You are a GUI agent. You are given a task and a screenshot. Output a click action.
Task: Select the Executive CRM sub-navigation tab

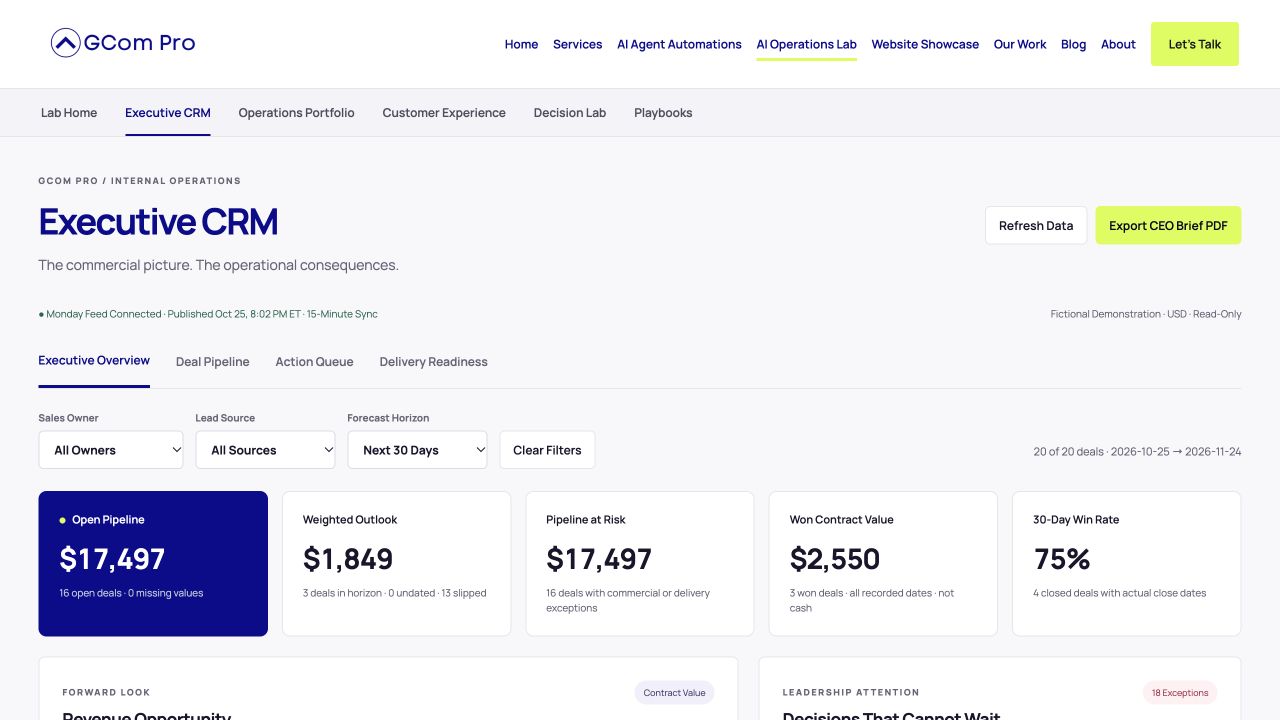(x=168, y=113)
